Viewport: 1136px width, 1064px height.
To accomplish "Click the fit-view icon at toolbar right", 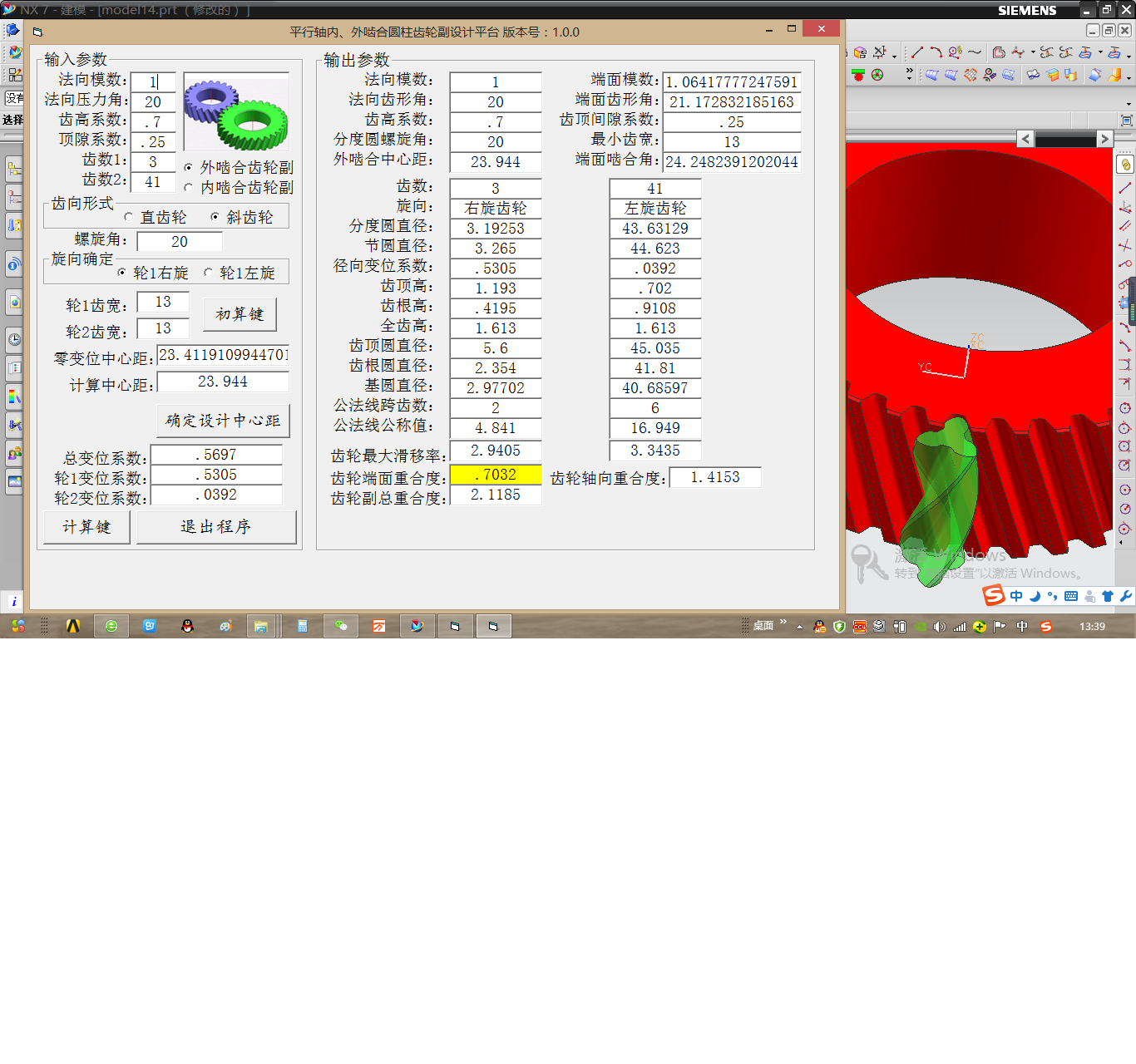I will [x=1127, y=121].
